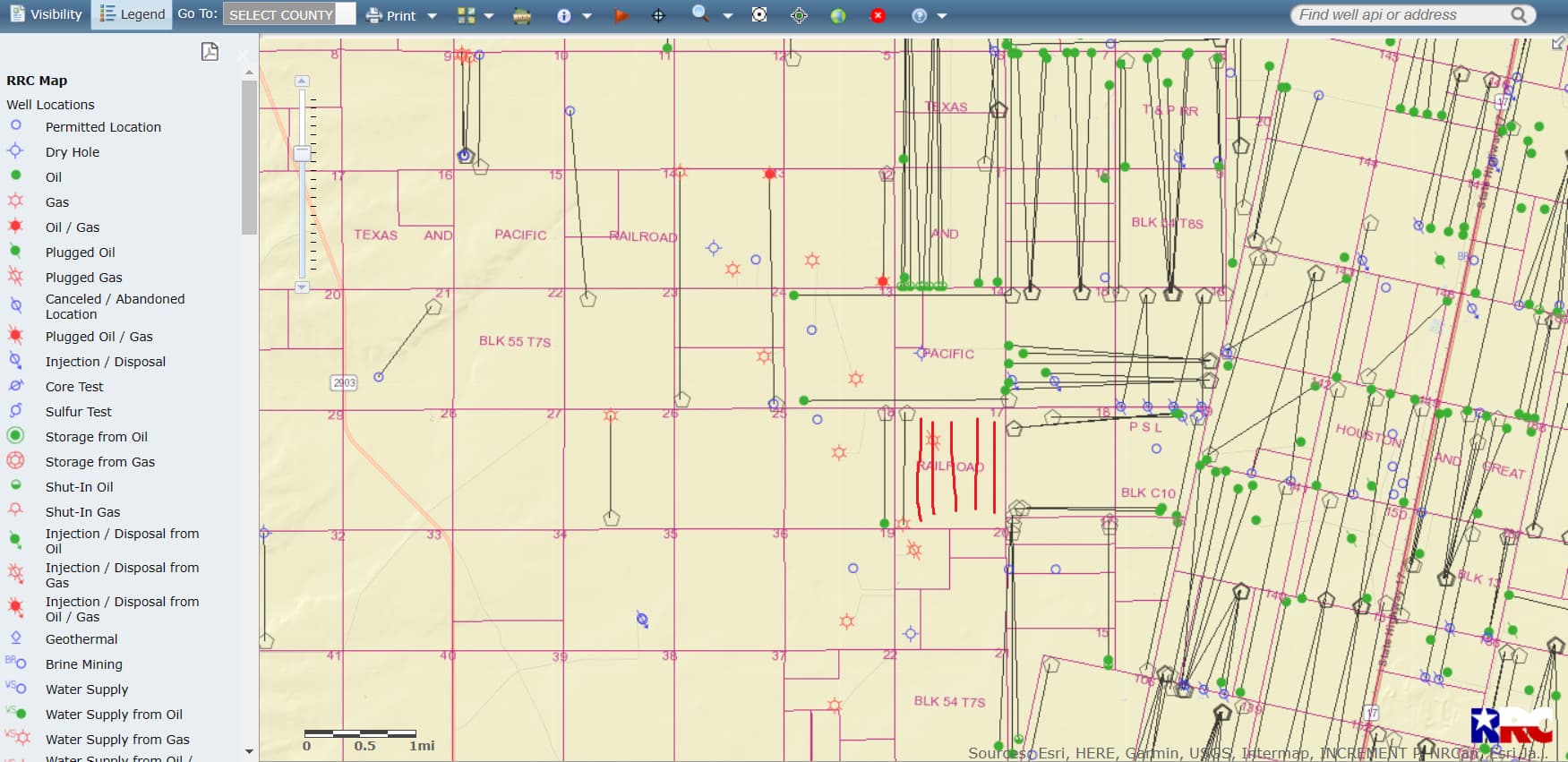Viewport: 1568px width, 762px height.
Task: Clear map with the red X icon
Action: (x=878, y=15)
